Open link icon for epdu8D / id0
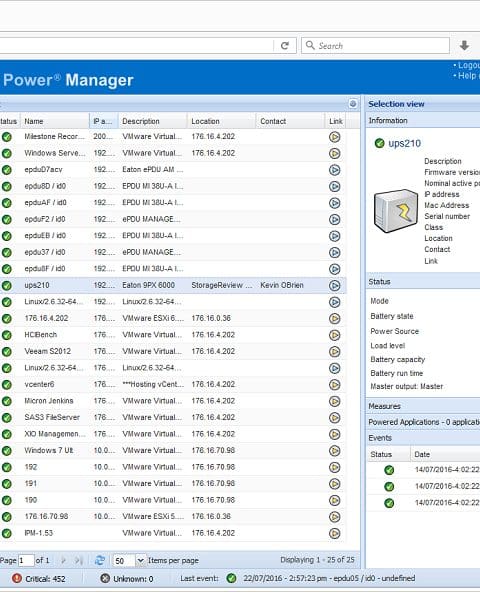 335,187
